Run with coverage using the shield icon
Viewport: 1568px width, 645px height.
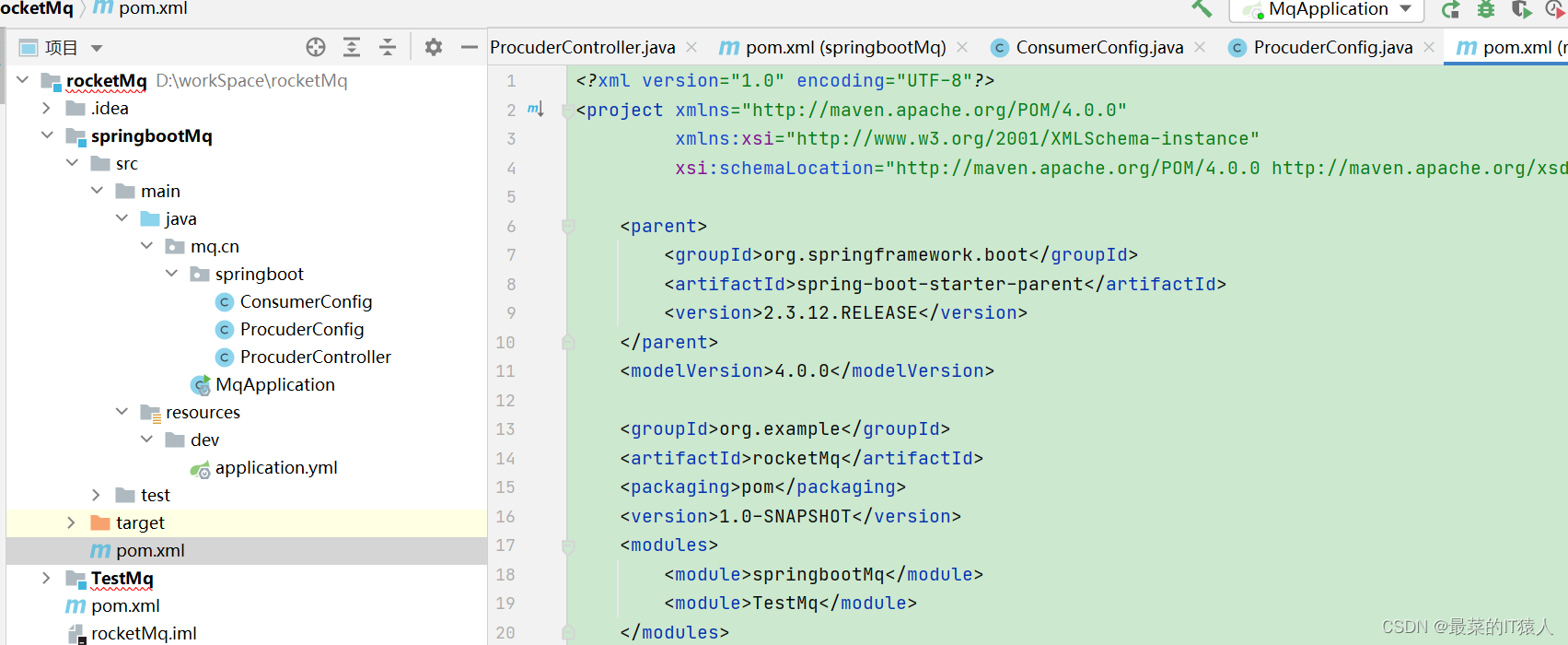click(x=1521, y=9)
